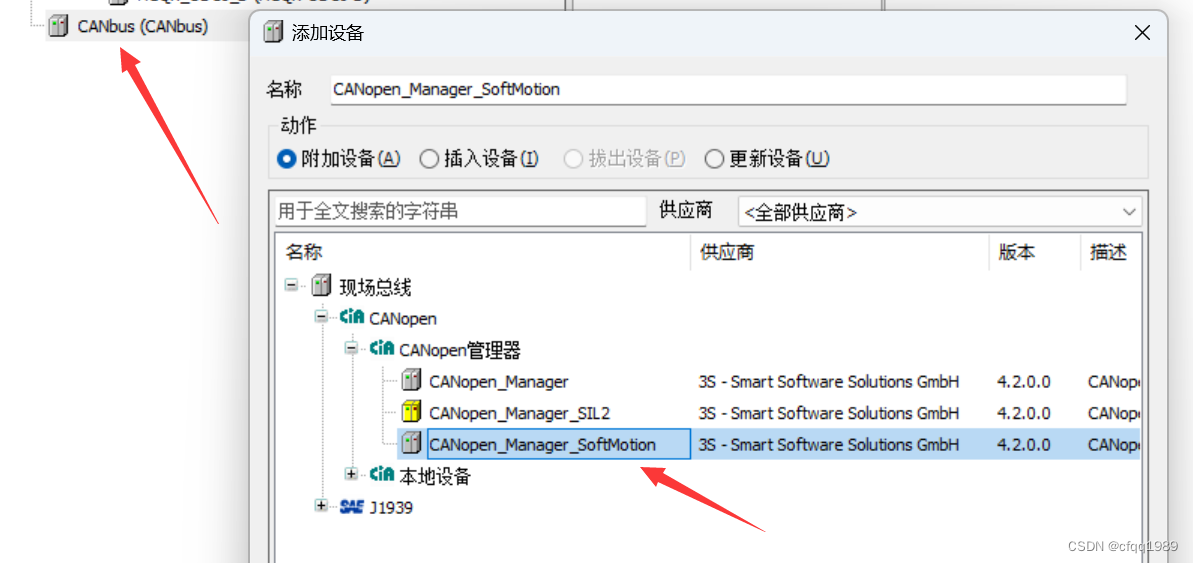Click the CiA icon beside 本地设备
This screenshot has height=563, width=1193.
pyautogui.click(x=381, y=474)
